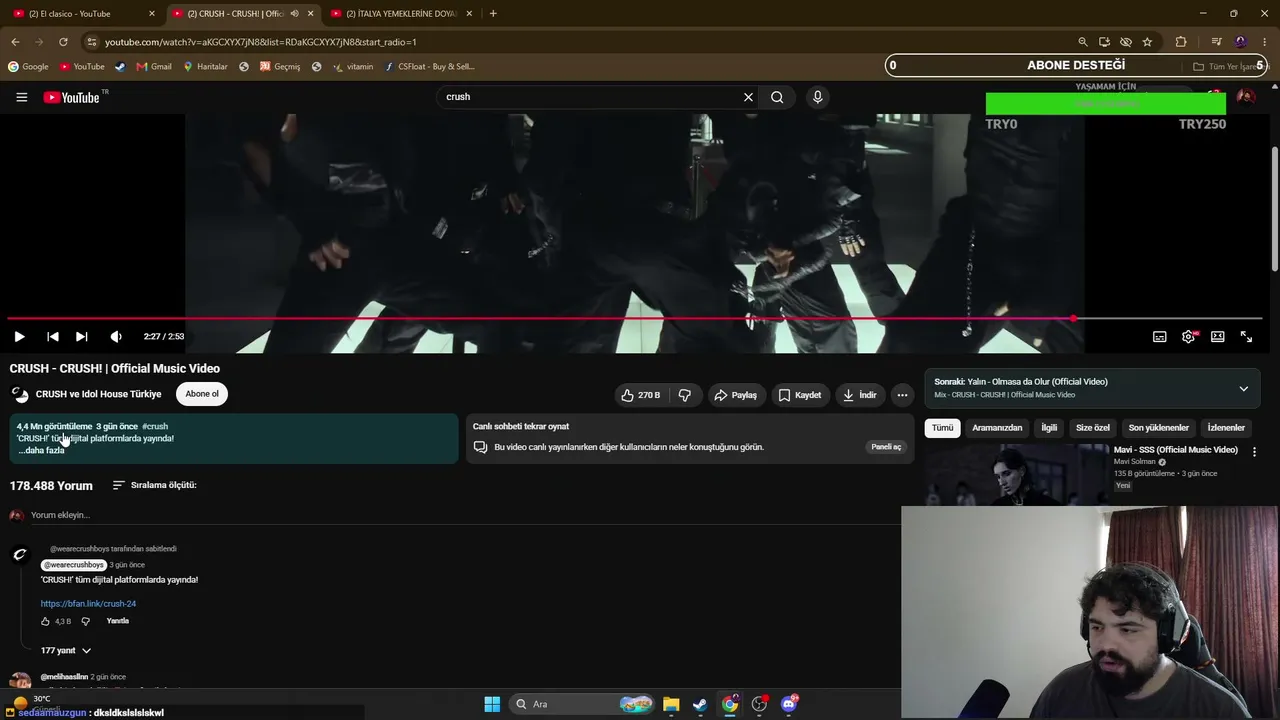Open the Mavi - SSS video thumbnail
This screenshot has height=720, width=1280.
tap(1018, 475)
